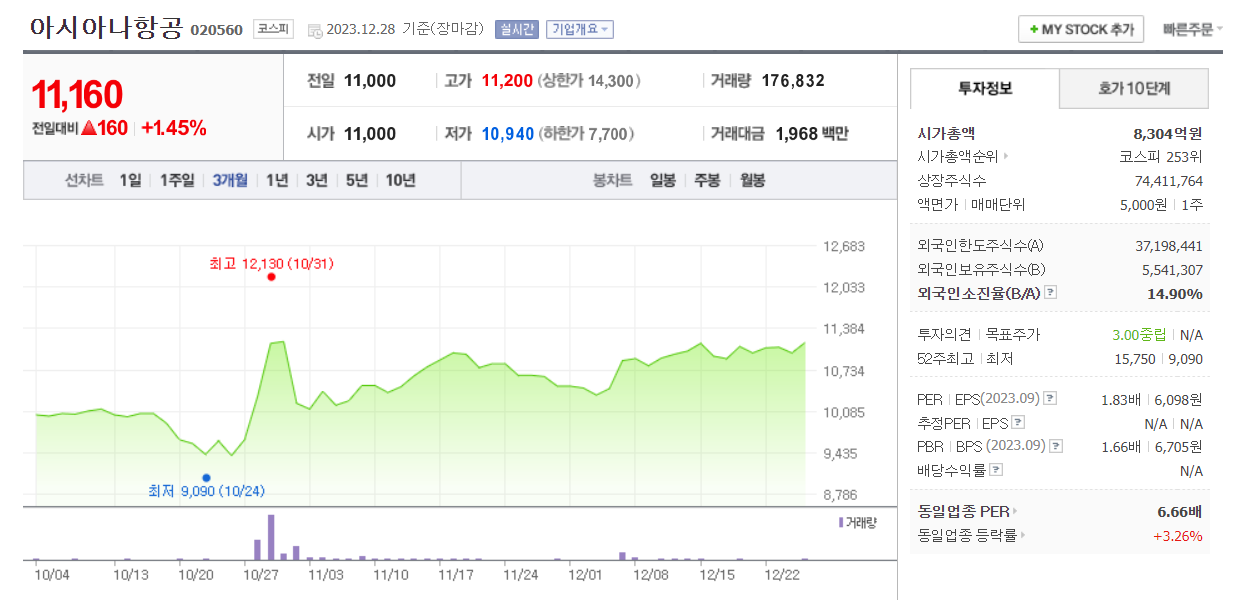Select the 1년 line chart period
The width and height of the screenshot is (1247, 600).
click(x=277, y=180)
